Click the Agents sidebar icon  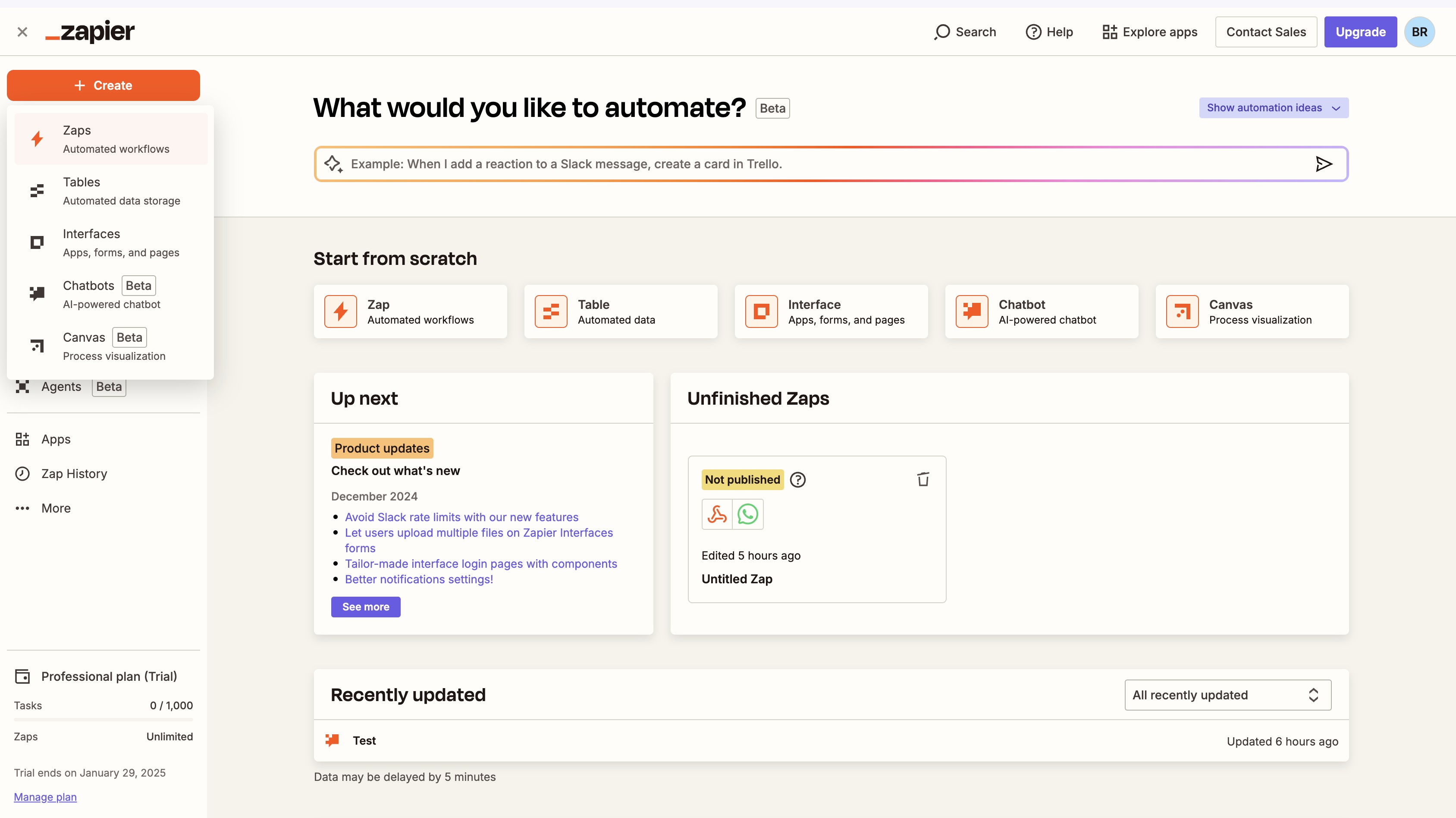(x=22, y=387)
